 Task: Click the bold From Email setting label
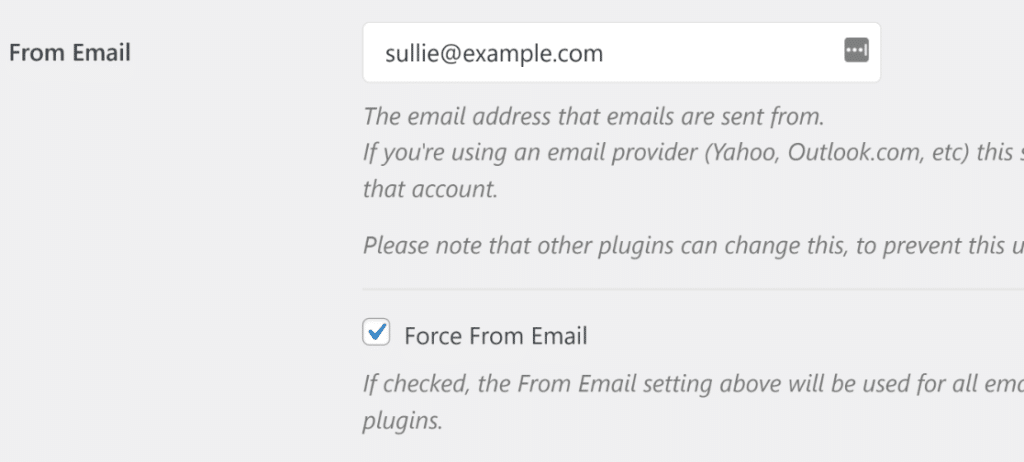coord(70,52)
